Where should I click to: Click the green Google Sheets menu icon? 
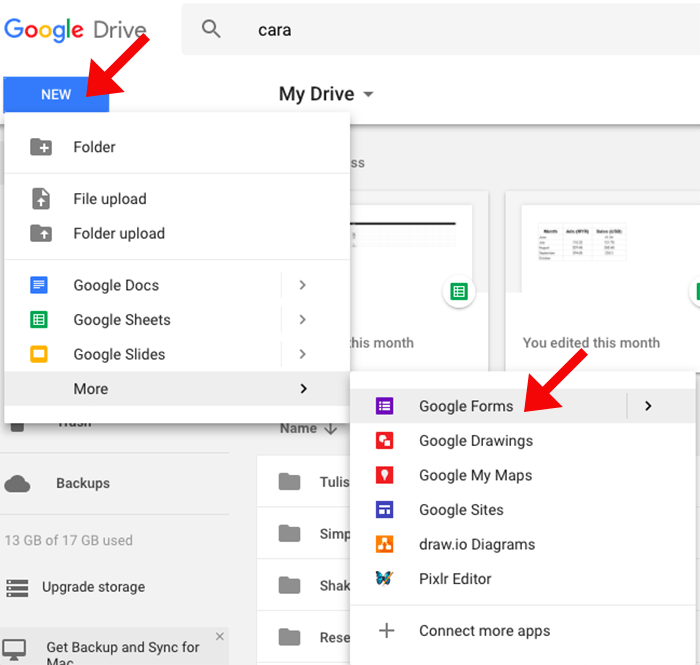(x=39, y=320)
